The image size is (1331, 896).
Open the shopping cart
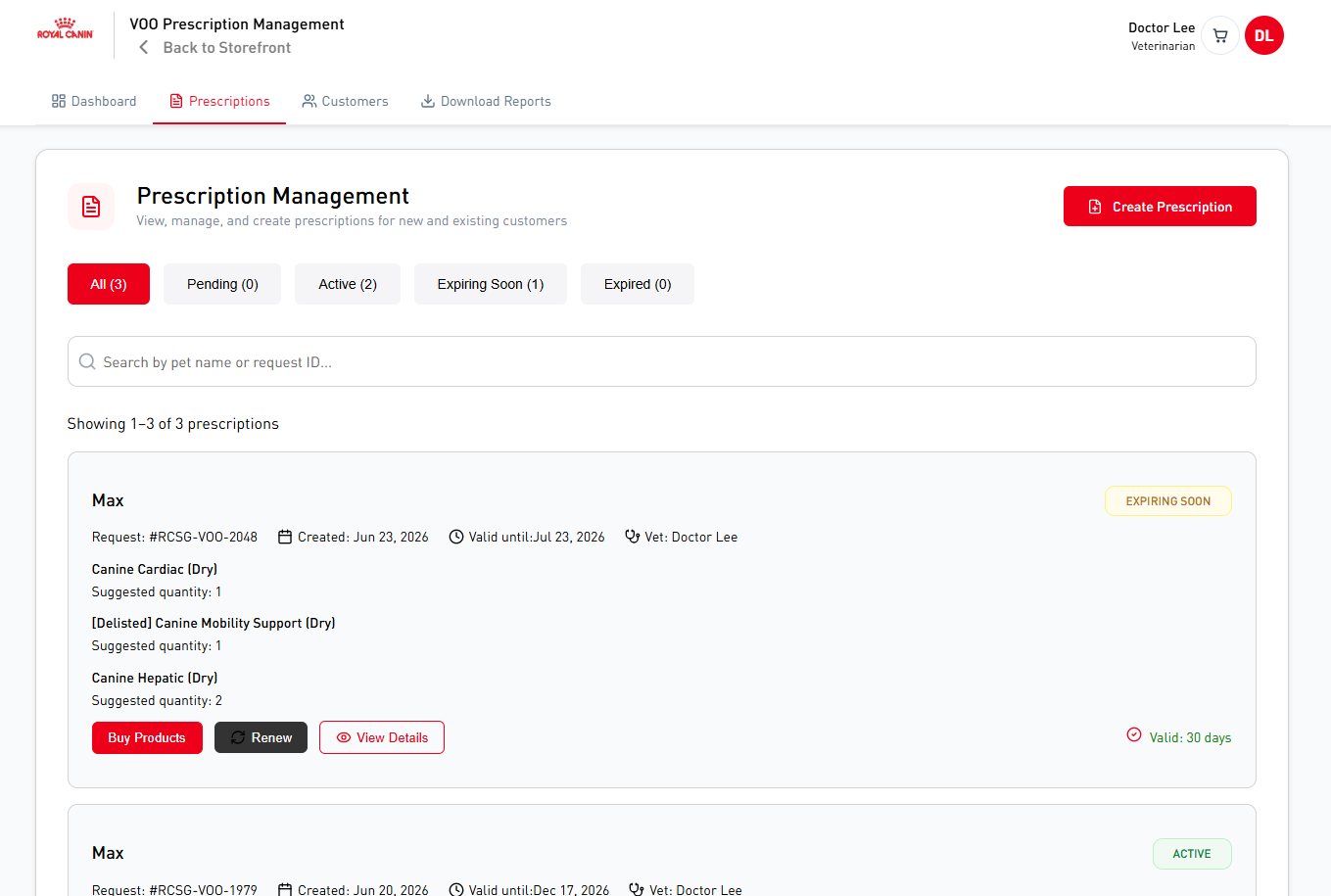pos(1220,36)
